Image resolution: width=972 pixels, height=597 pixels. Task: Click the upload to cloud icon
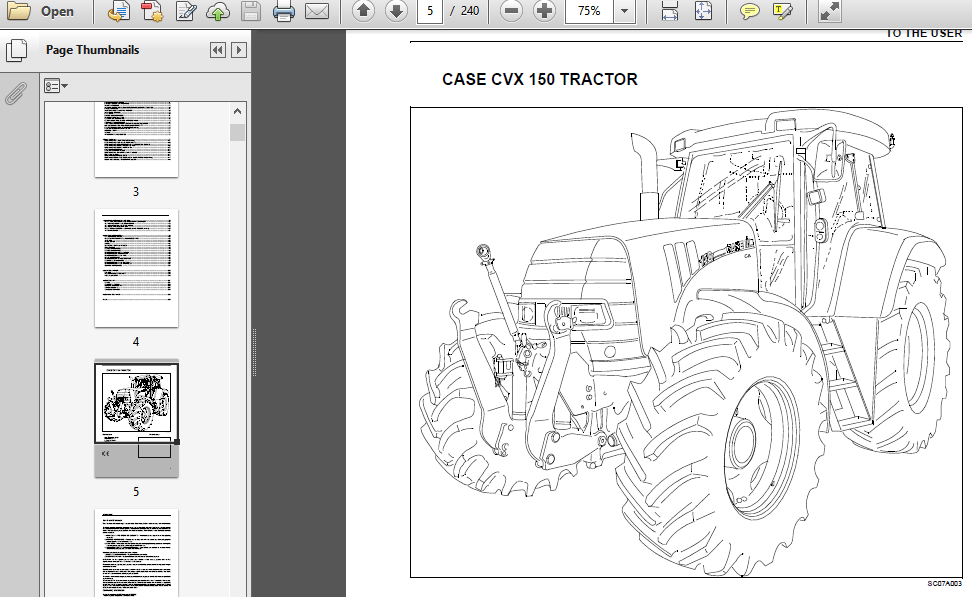218,11
